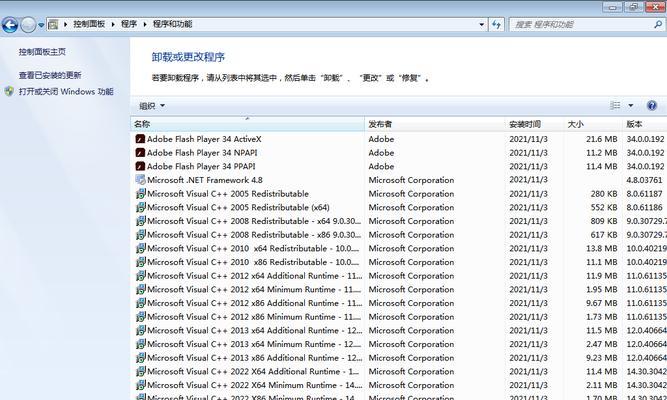Click Microsoft .NET Framework 4.8 icon
This screenshot has height=400, width=667.
click(140, 180)
